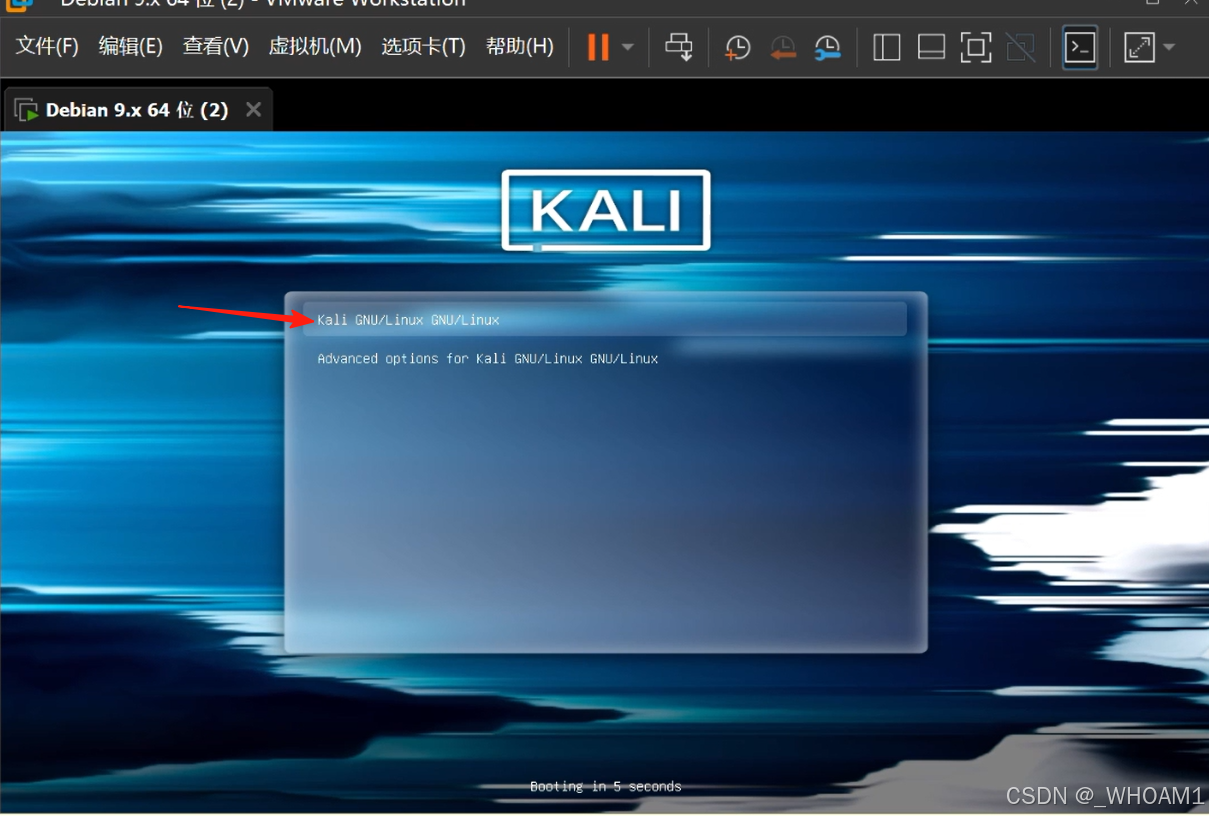Revert to the previous snapshot icon
1209x816 pixels.
782,47
